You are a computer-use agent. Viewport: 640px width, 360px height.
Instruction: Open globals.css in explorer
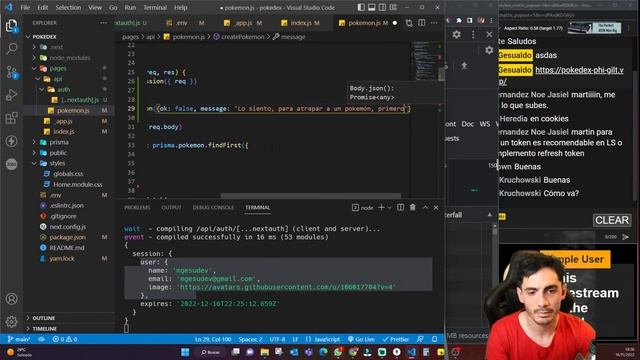coord(68,174)
